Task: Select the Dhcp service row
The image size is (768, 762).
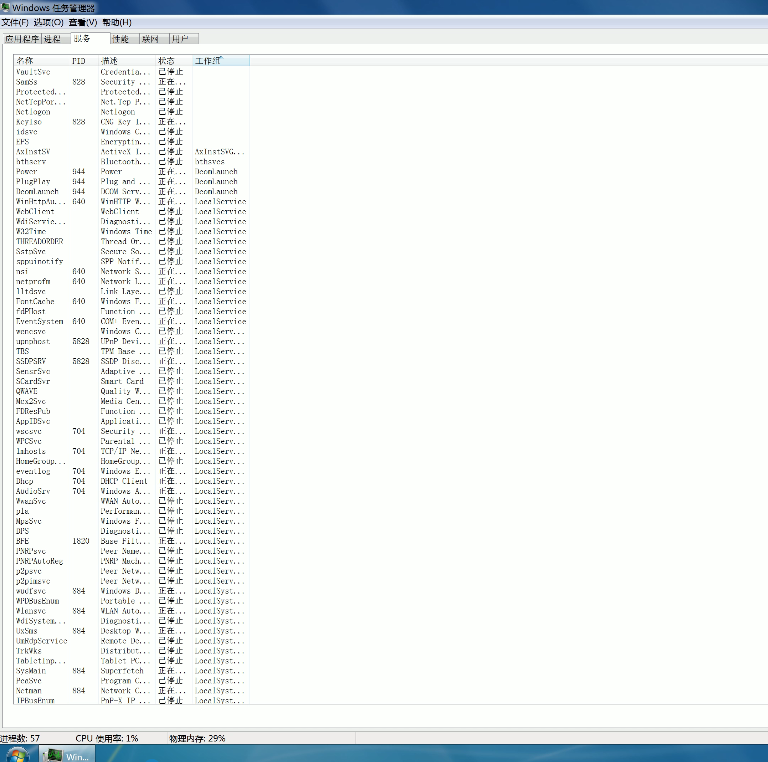Action: tap(132, 481)
